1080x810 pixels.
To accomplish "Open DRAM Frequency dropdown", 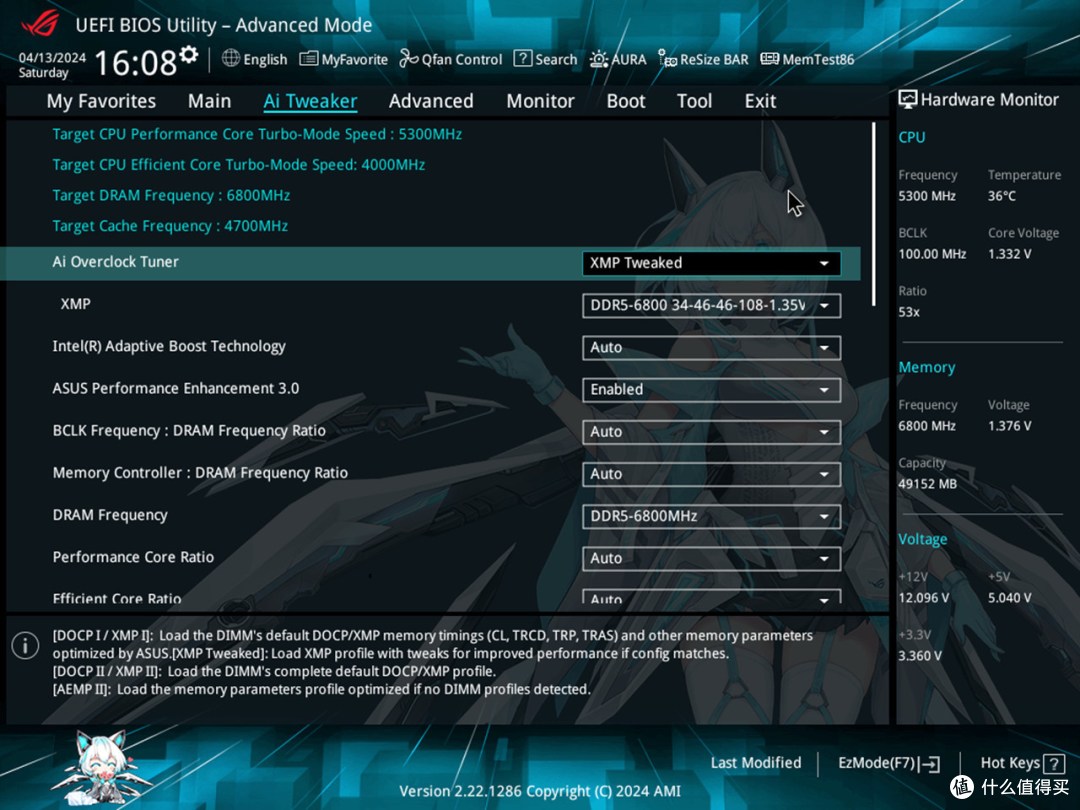I will pyautogui.click(x=712, y=517).
